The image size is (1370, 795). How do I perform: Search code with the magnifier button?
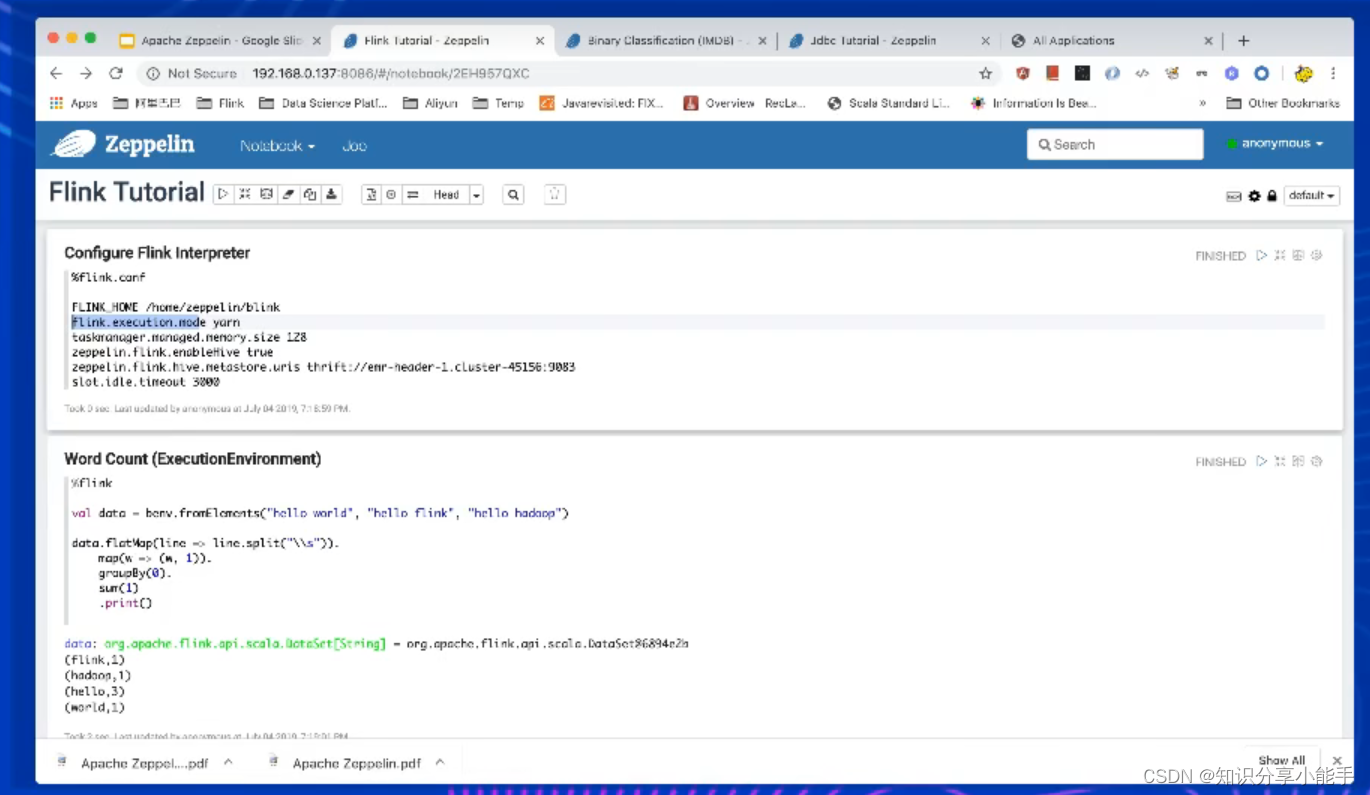(x=513, y=195)
